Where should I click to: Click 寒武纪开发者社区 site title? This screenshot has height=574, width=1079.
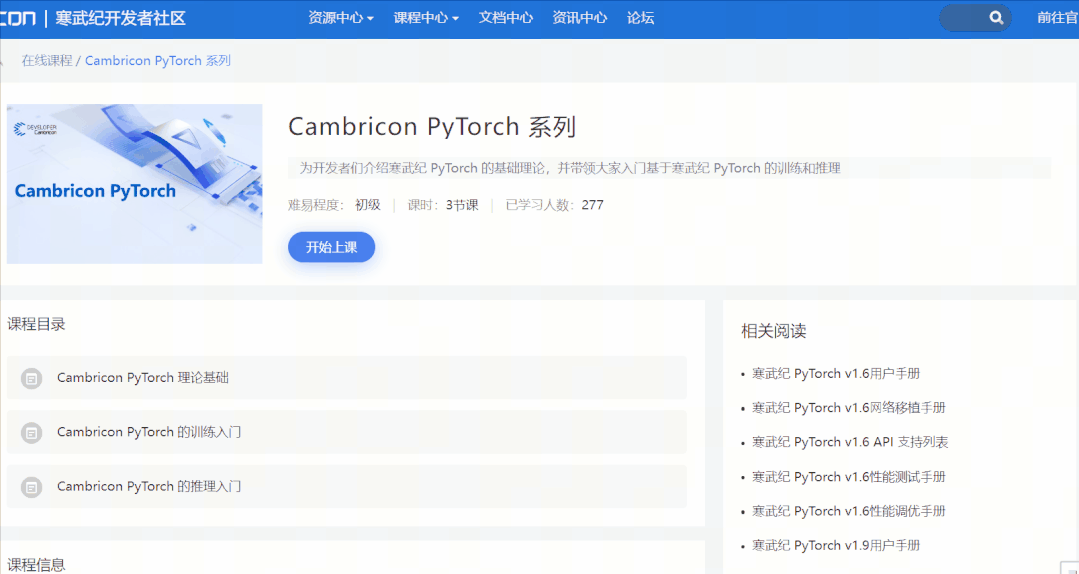[120, 18]
